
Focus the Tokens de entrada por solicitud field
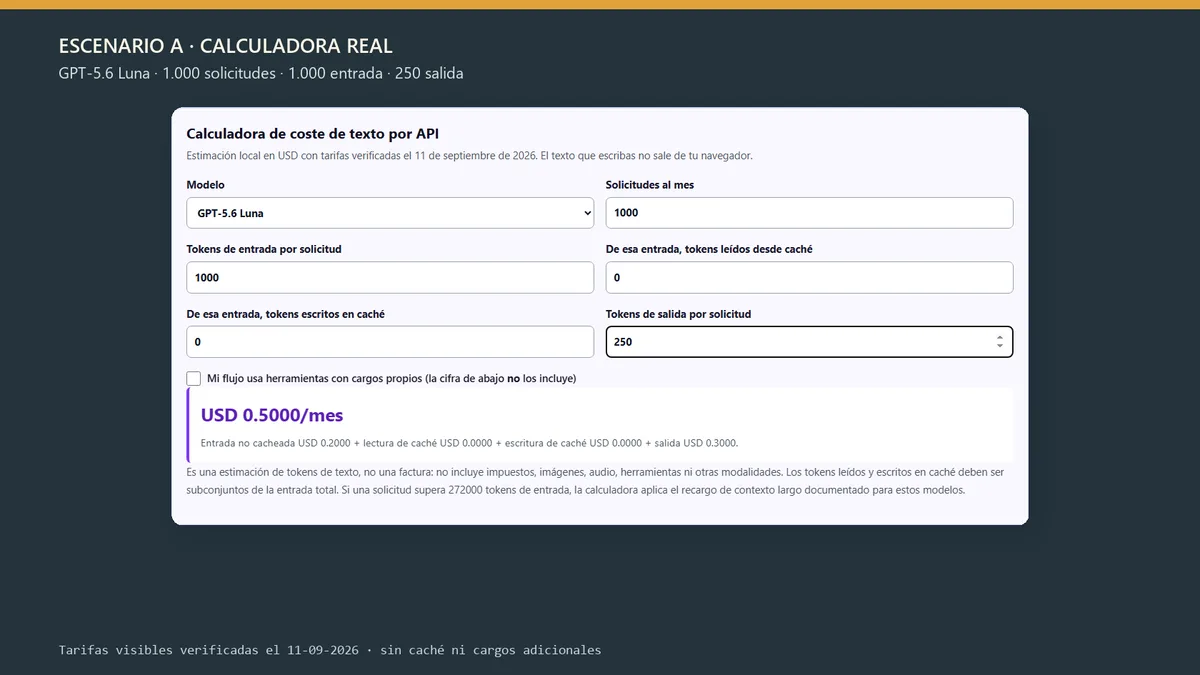click(x=390, y=277)
